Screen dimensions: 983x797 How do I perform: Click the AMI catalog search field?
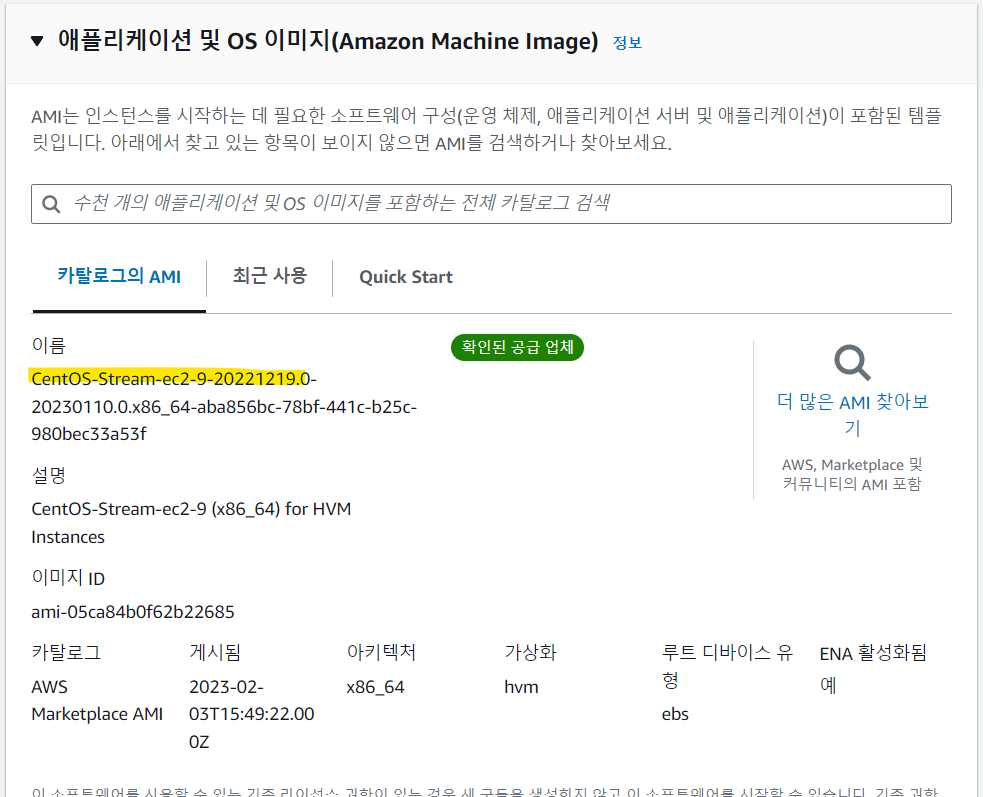[x=491, y=204]
